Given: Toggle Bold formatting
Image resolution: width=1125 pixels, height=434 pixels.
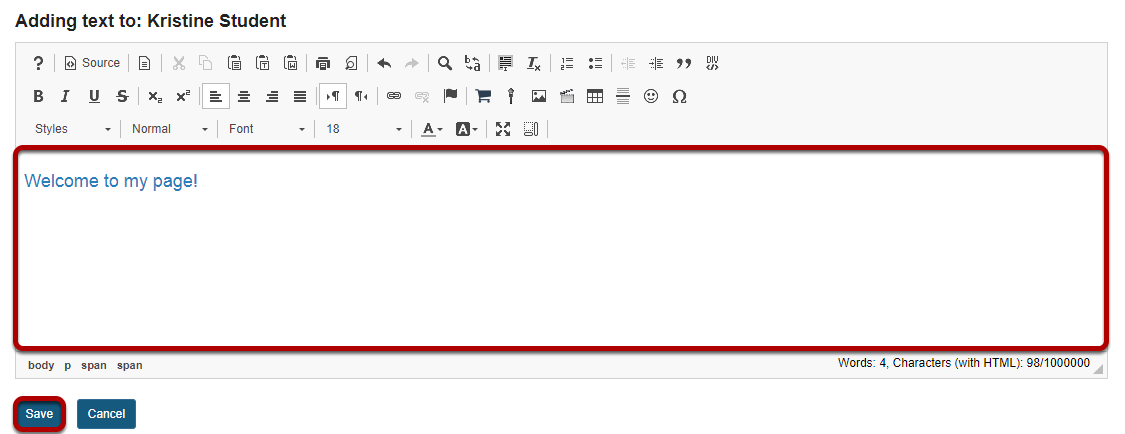Looking at the screenshot, I should tap(39, 96).
